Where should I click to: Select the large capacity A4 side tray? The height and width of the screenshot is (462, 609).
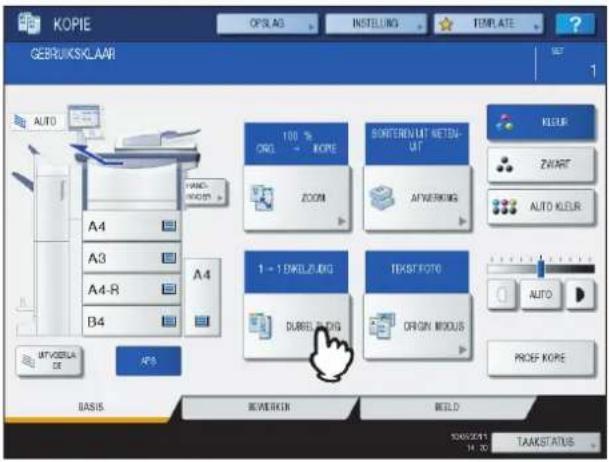[x=202, y=297]
